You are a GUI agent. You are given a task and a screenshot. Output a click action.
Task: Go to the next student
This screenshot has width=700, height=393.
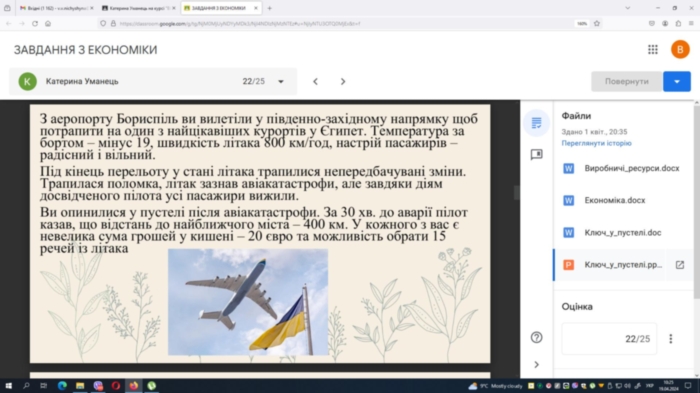(x=343, y=81)
